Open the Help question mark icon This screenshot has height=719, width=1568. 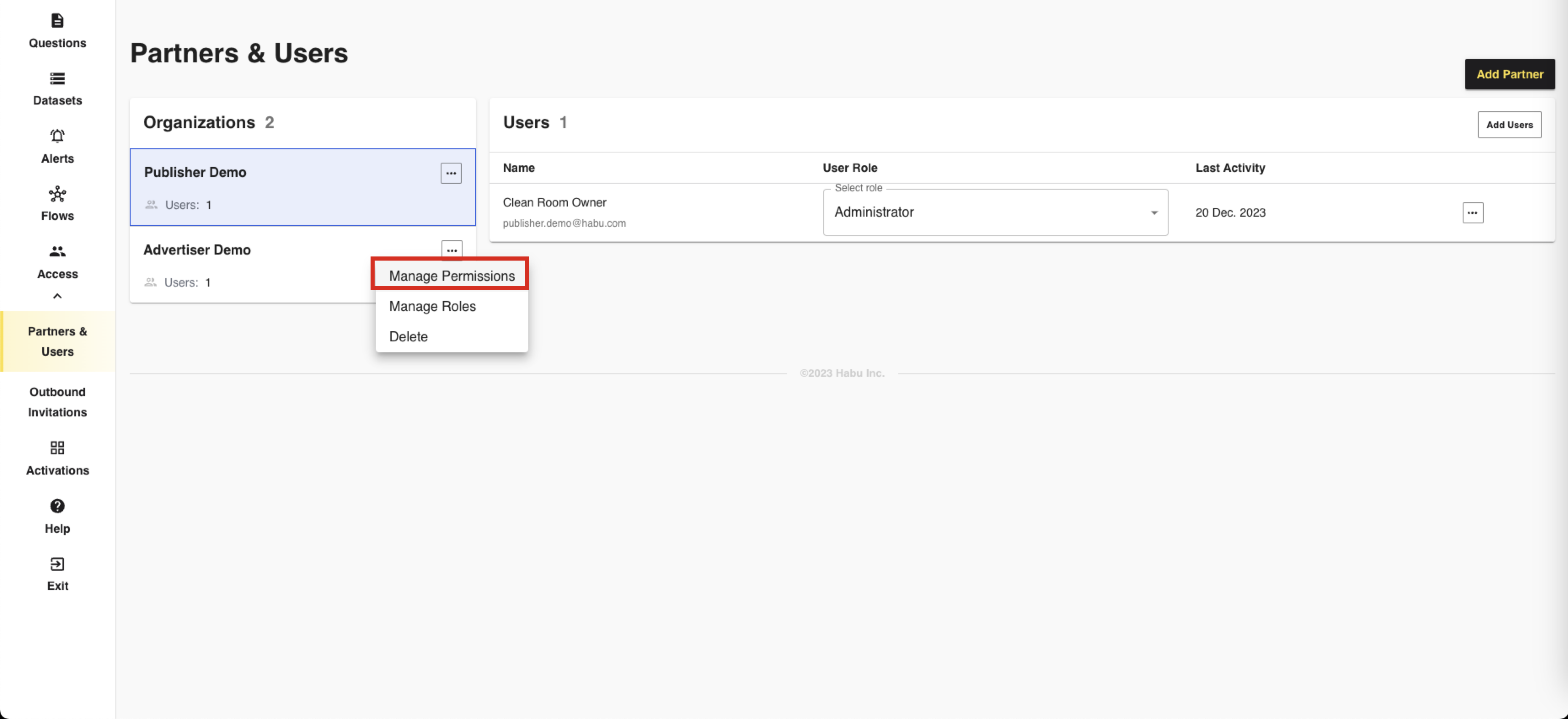[57, 506]
